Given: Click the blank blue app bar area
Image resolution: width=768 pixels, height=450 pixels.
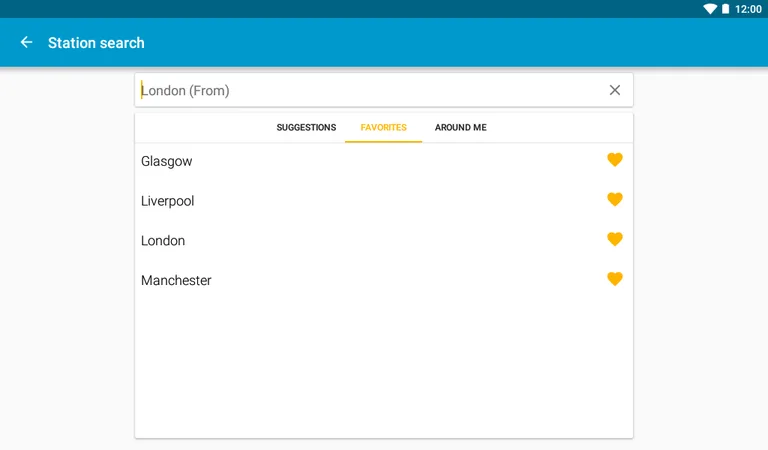Looking at the screenshot, I should point(450,43).
